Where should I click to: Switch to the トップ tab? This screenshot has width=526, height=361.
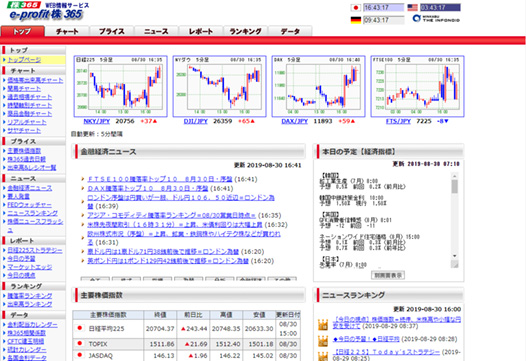(x=22, y=31)
